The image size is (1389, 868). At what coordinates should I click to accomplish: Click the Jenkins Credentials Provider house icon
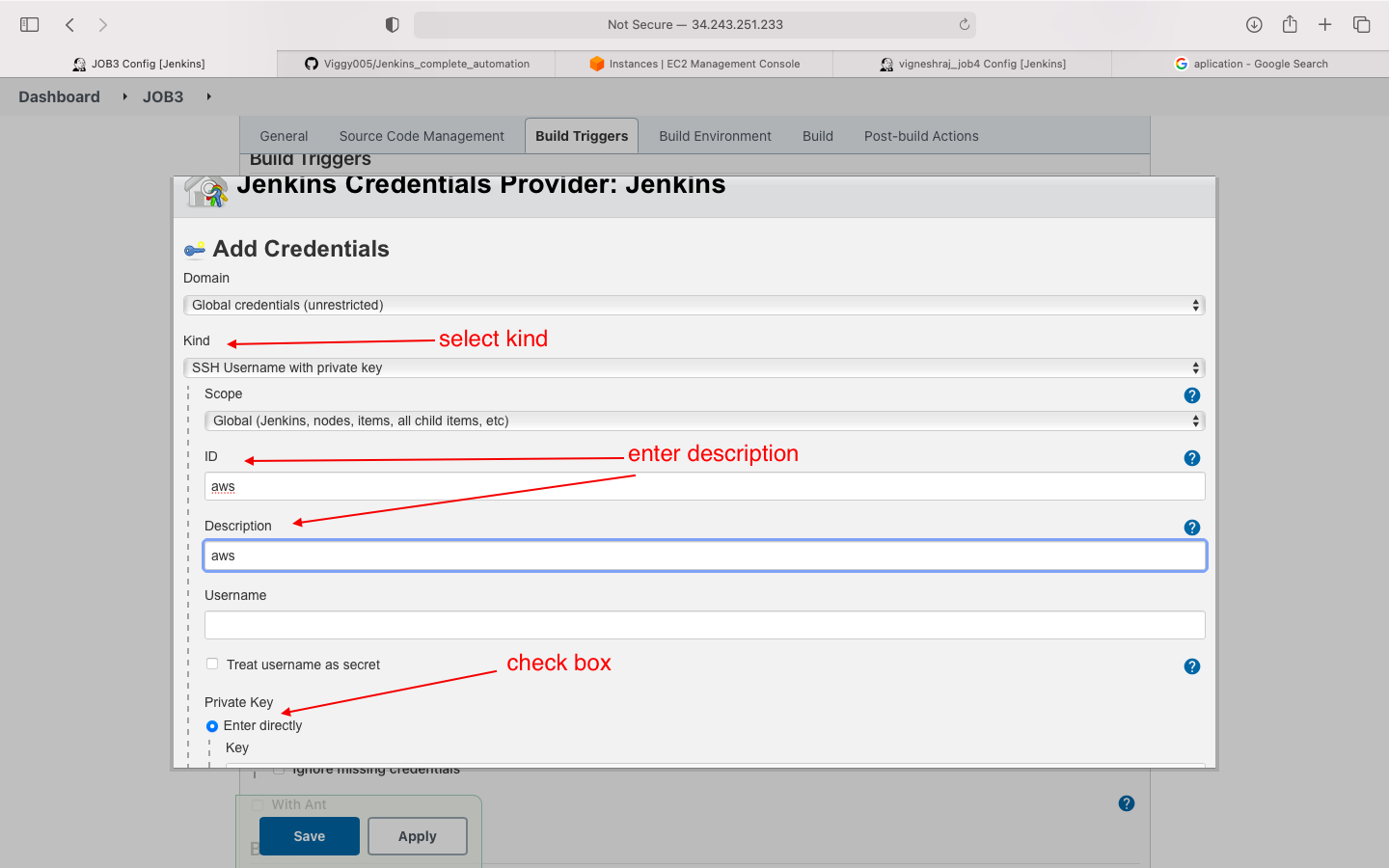click(x=206, y=192)
